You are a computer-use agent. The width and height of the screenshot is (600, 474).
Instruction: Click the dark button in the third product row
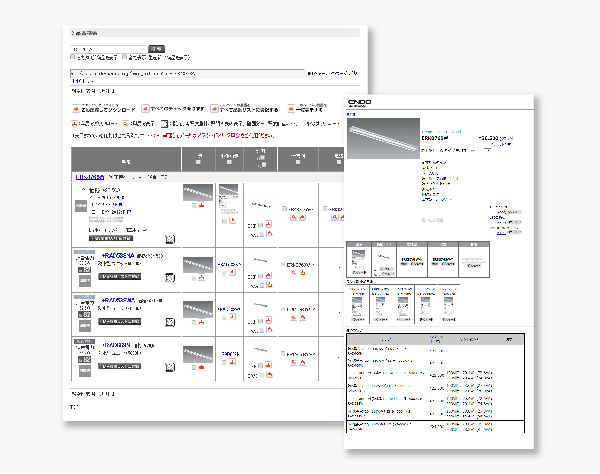121,322
